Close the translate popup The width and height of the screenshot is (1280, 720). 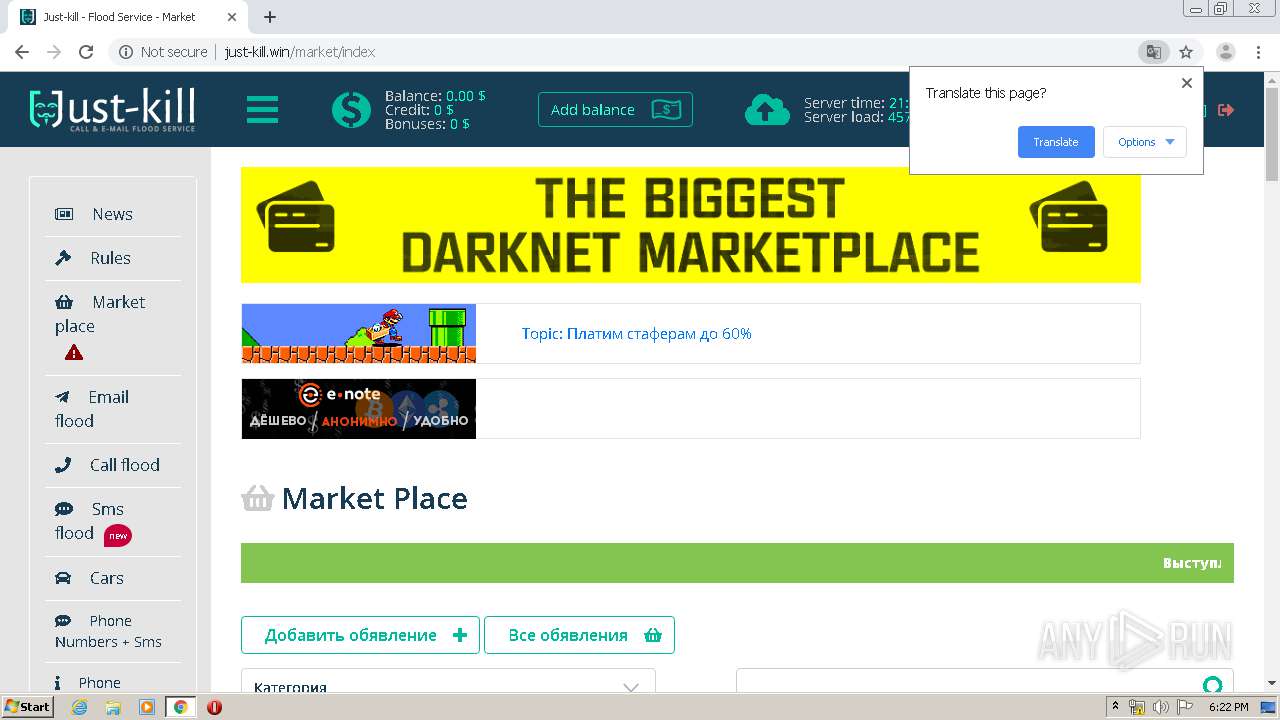coord(1187,83)
